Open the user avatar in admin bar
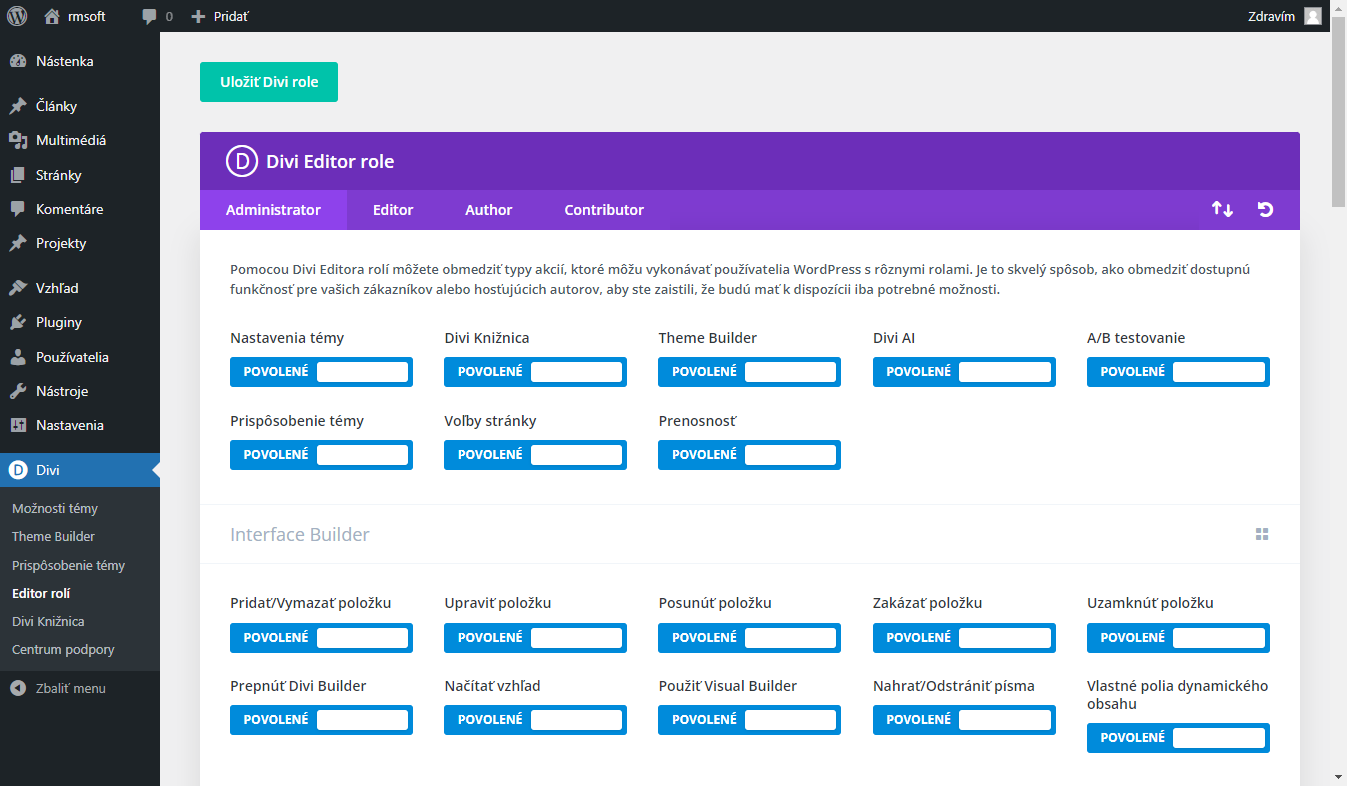 click(x=1313, y=16)
